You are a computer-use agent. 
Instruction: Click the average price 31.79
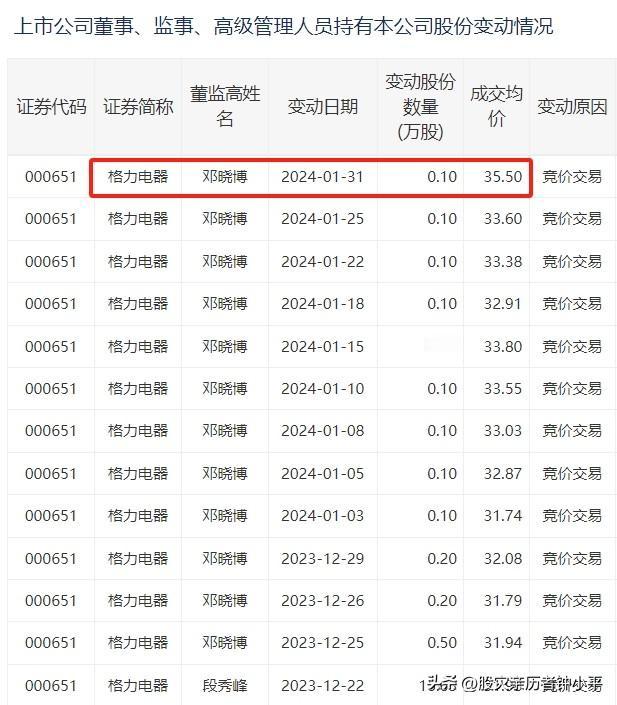tap(503, 601)
